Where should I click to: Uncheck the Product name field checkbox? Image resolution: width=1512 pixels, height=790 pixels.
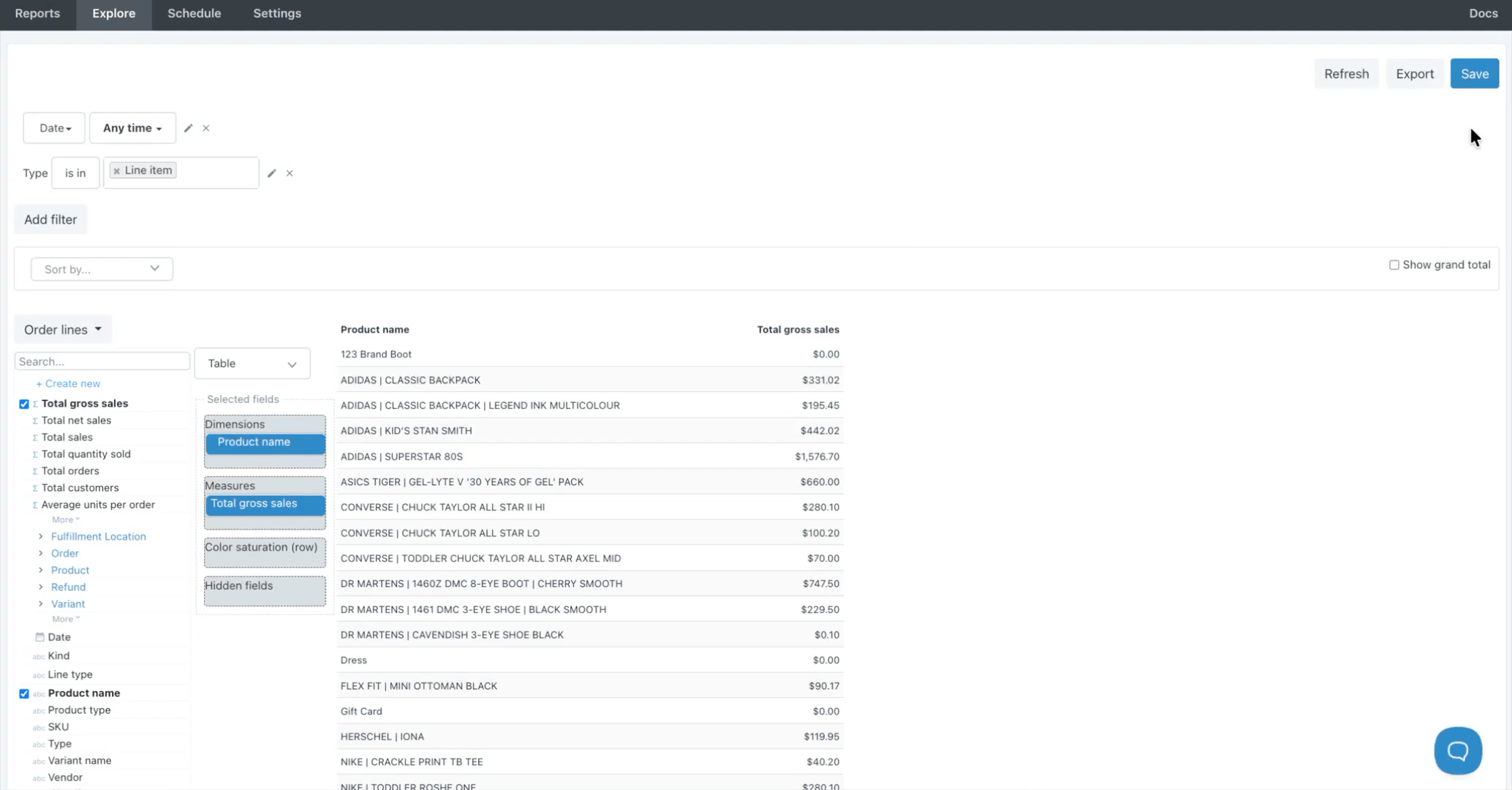24,693
